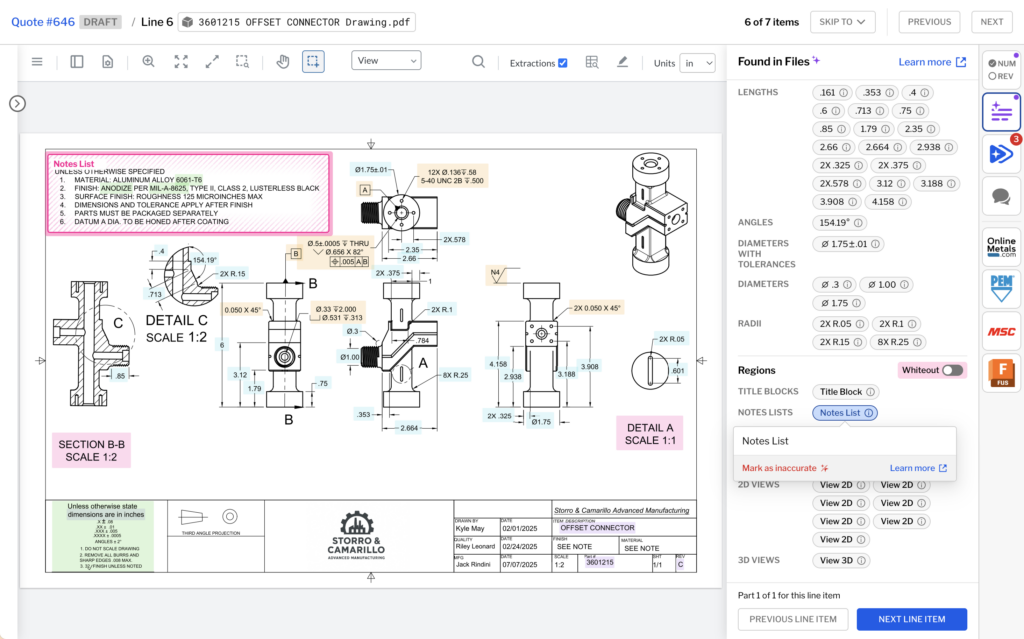Viewport: 1024px width, 639px height.
Task: Click the highlighted Notes List region on the drawing
Action: 189,193
